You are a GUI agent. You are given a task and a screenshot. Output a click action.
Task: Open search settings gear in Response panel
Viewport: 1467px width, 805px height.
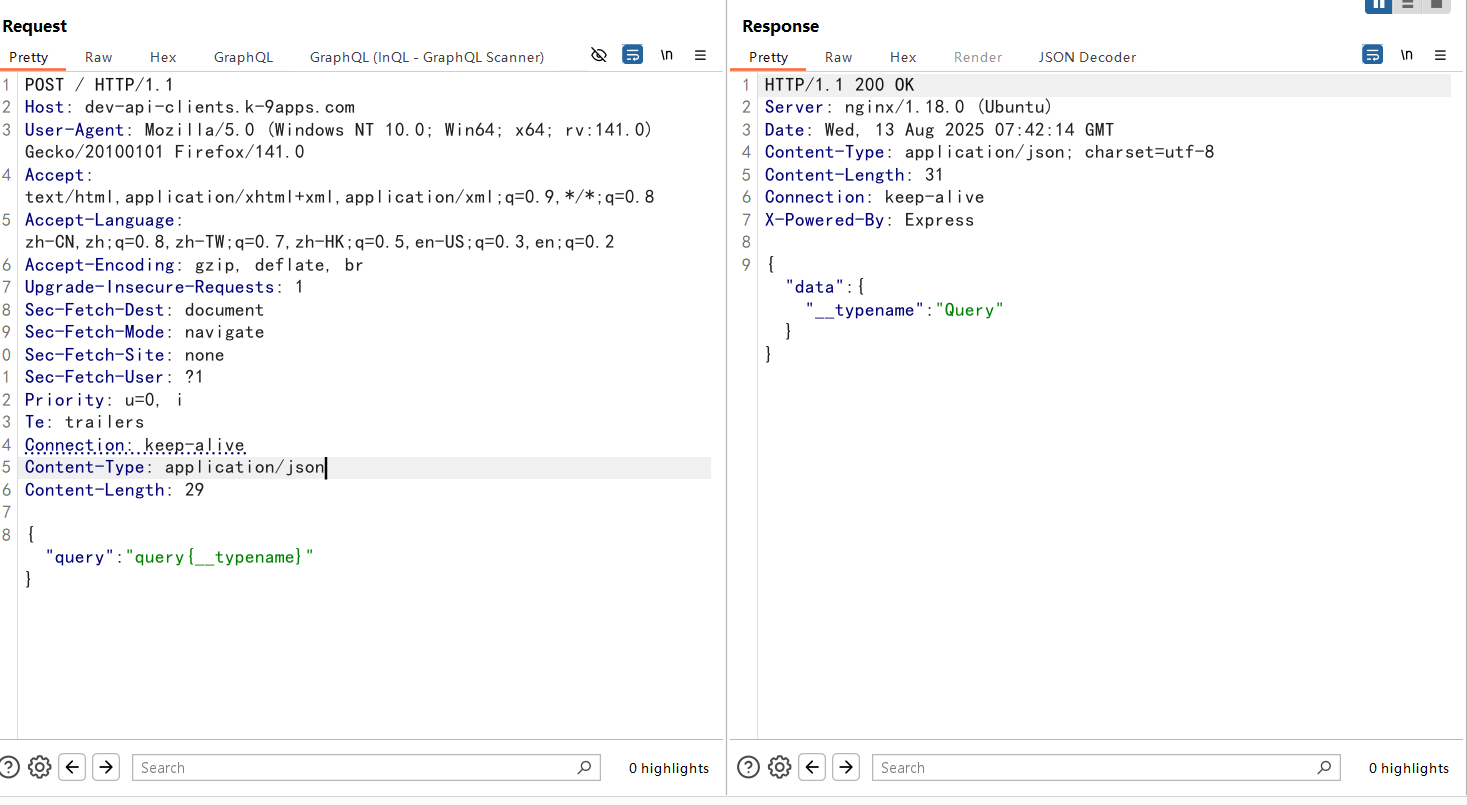click(x=780, y=767)
